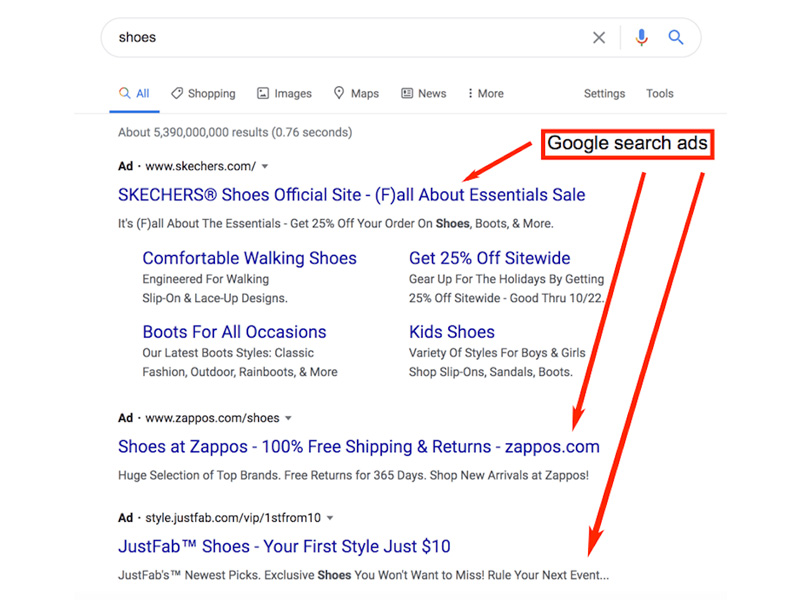Visit the Get 25% Off Sitewide link
This screenshot has height=600, width=800.
[x=489, y=258]
